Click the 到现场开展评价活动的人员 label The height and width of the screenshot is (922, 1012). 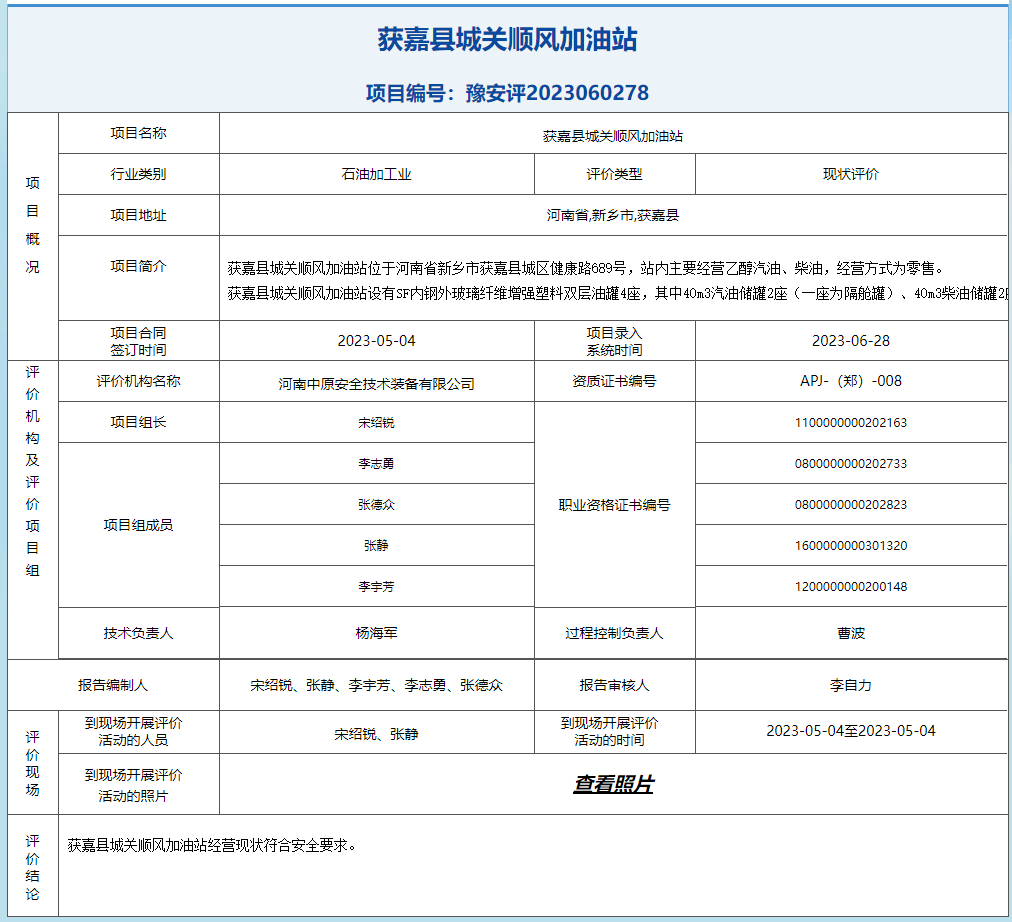tap(133, 732)
